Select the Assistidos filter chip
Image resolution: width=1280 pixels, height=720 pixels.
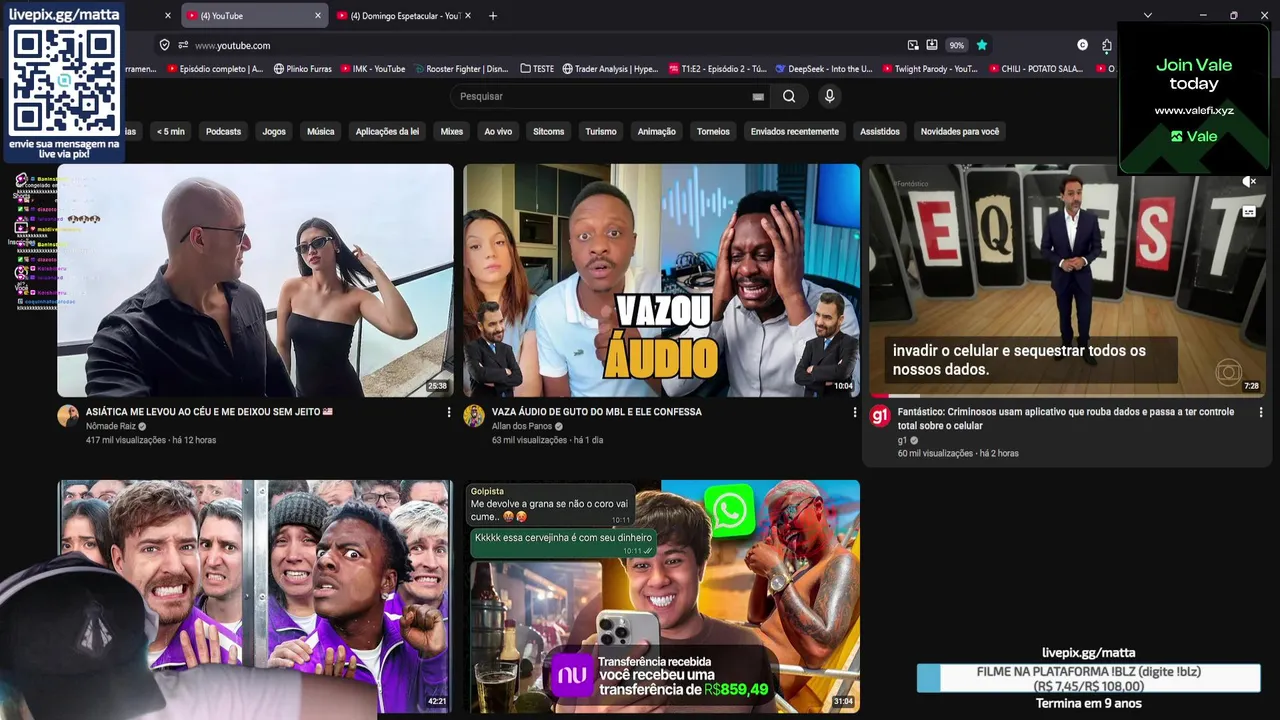(880, 131)
